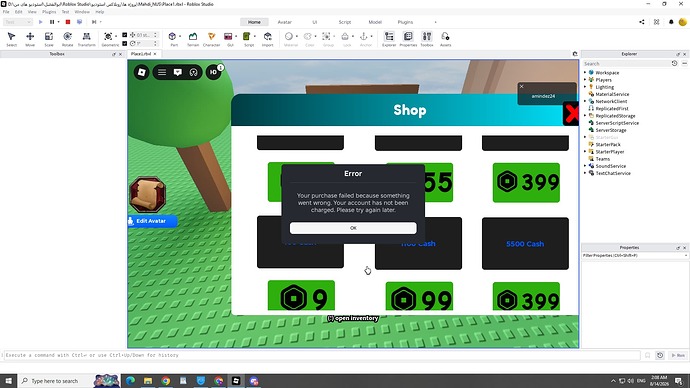
Task: Buy the 5500 Cash item
Action: tap(525, 243)
